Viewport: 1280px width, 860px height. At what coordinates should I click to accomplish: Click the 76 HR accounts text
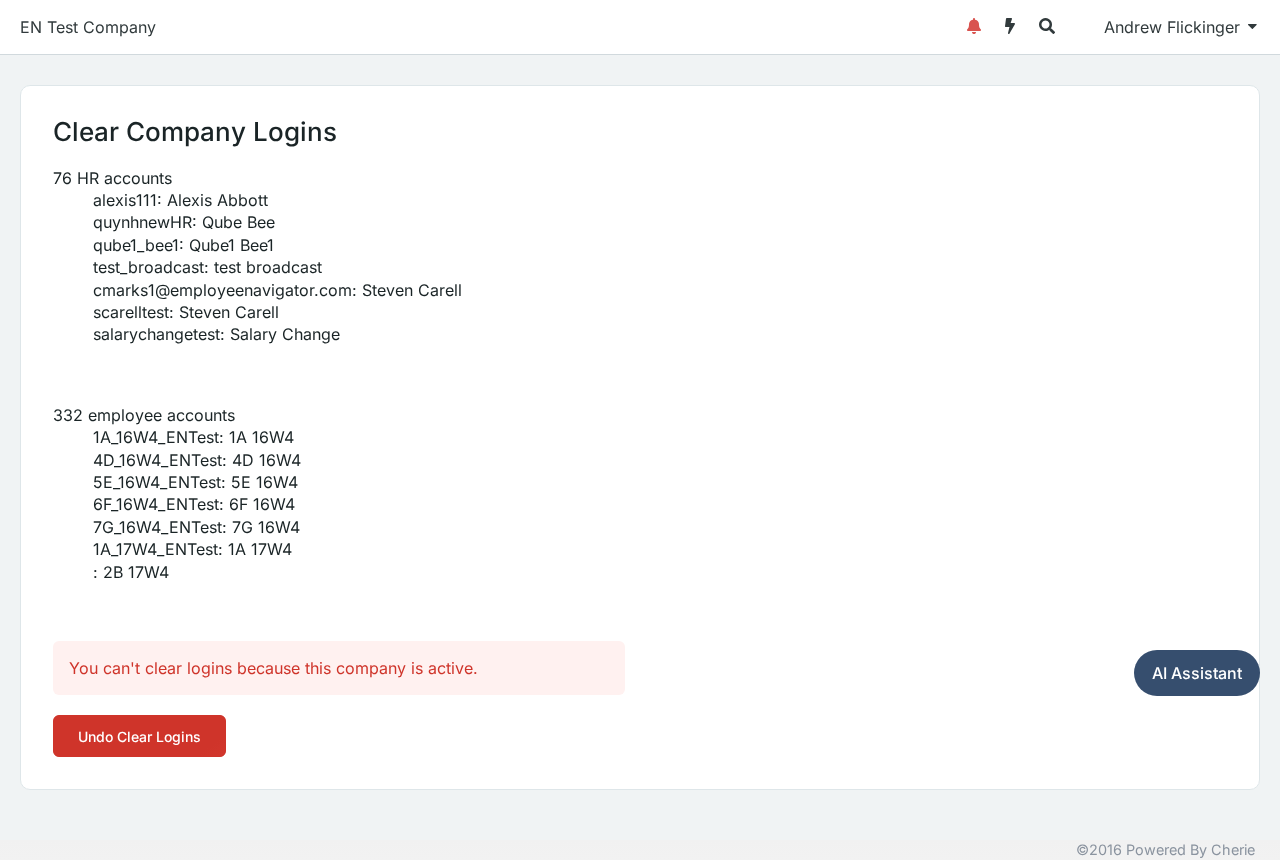(x=112, y=178)
